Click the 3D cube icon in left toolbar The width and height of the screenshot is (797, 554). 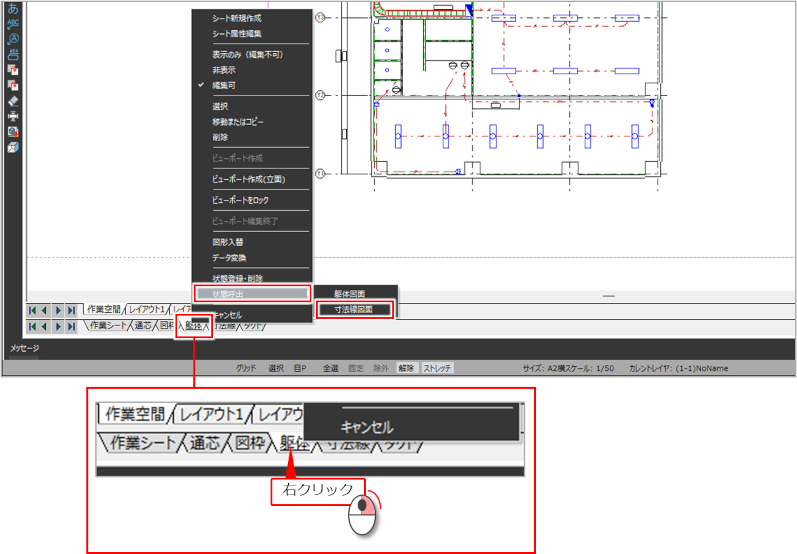click(13, 147)
